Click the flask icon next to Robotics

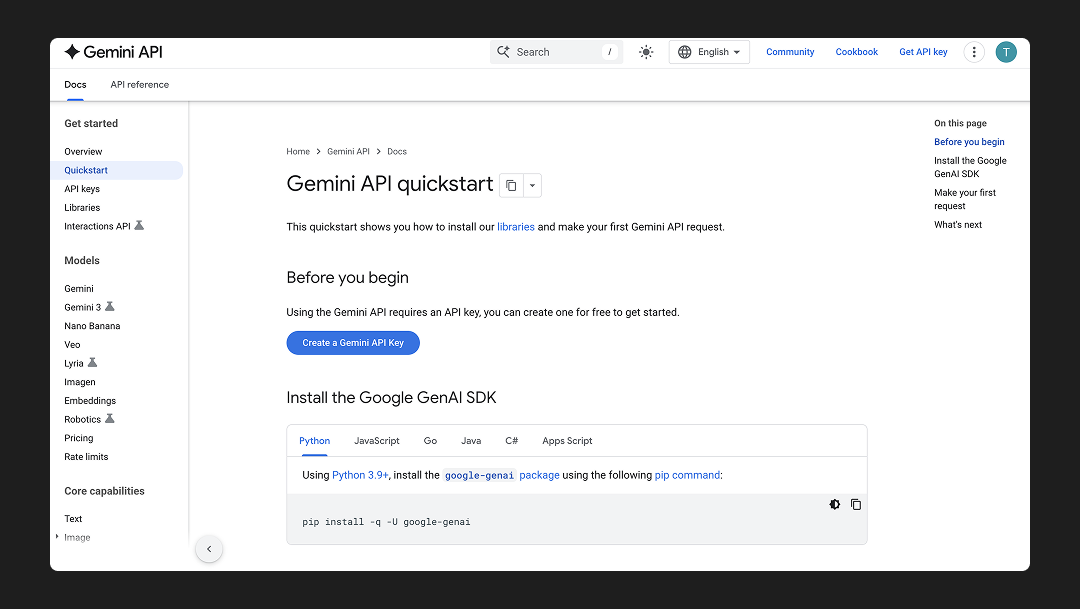(110, 418)
